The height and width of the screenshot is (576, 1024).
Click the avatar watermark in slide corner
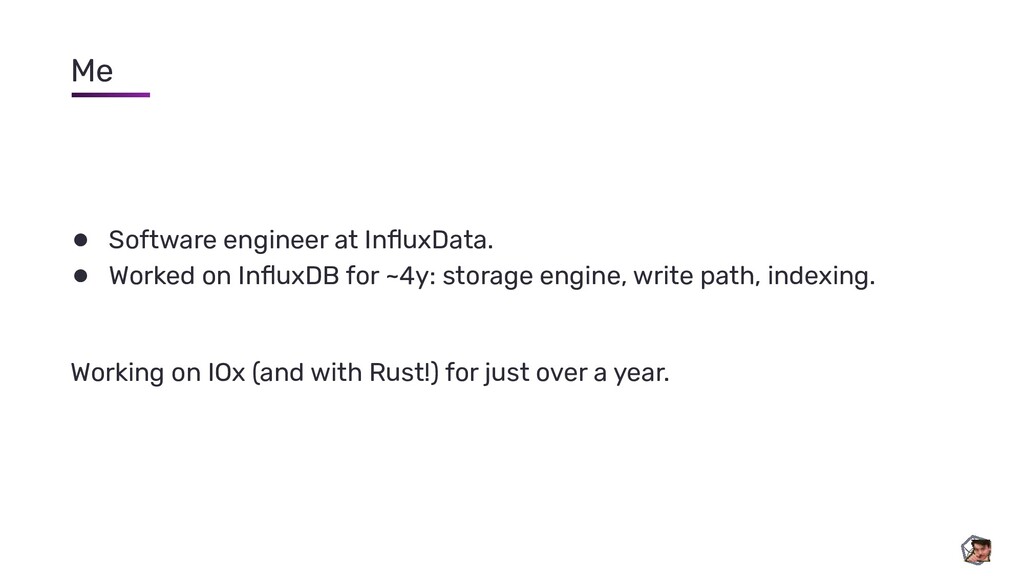point(976,550)
